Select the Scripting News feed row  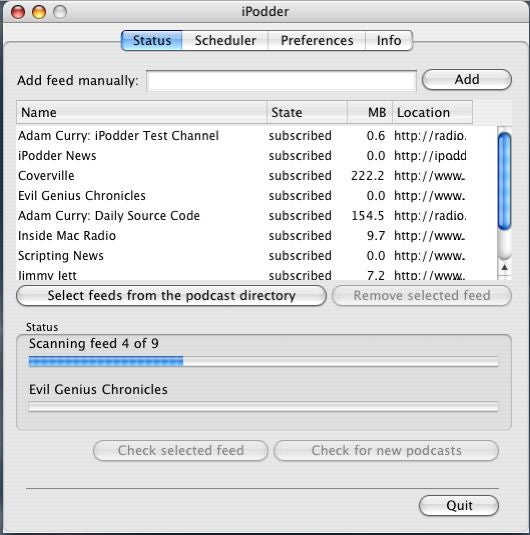pos(257,256)
